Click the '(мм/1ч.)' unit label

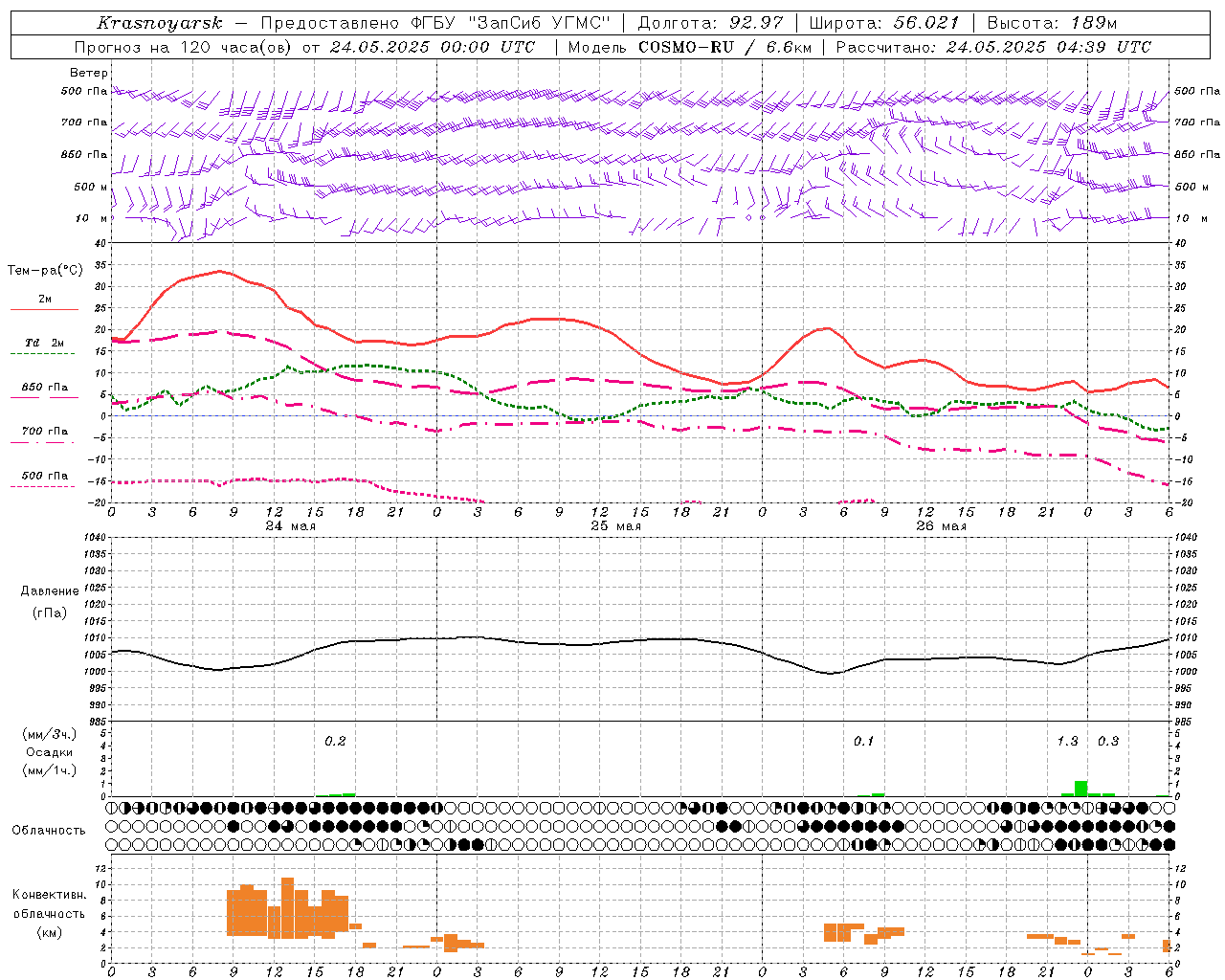(49, 770)
